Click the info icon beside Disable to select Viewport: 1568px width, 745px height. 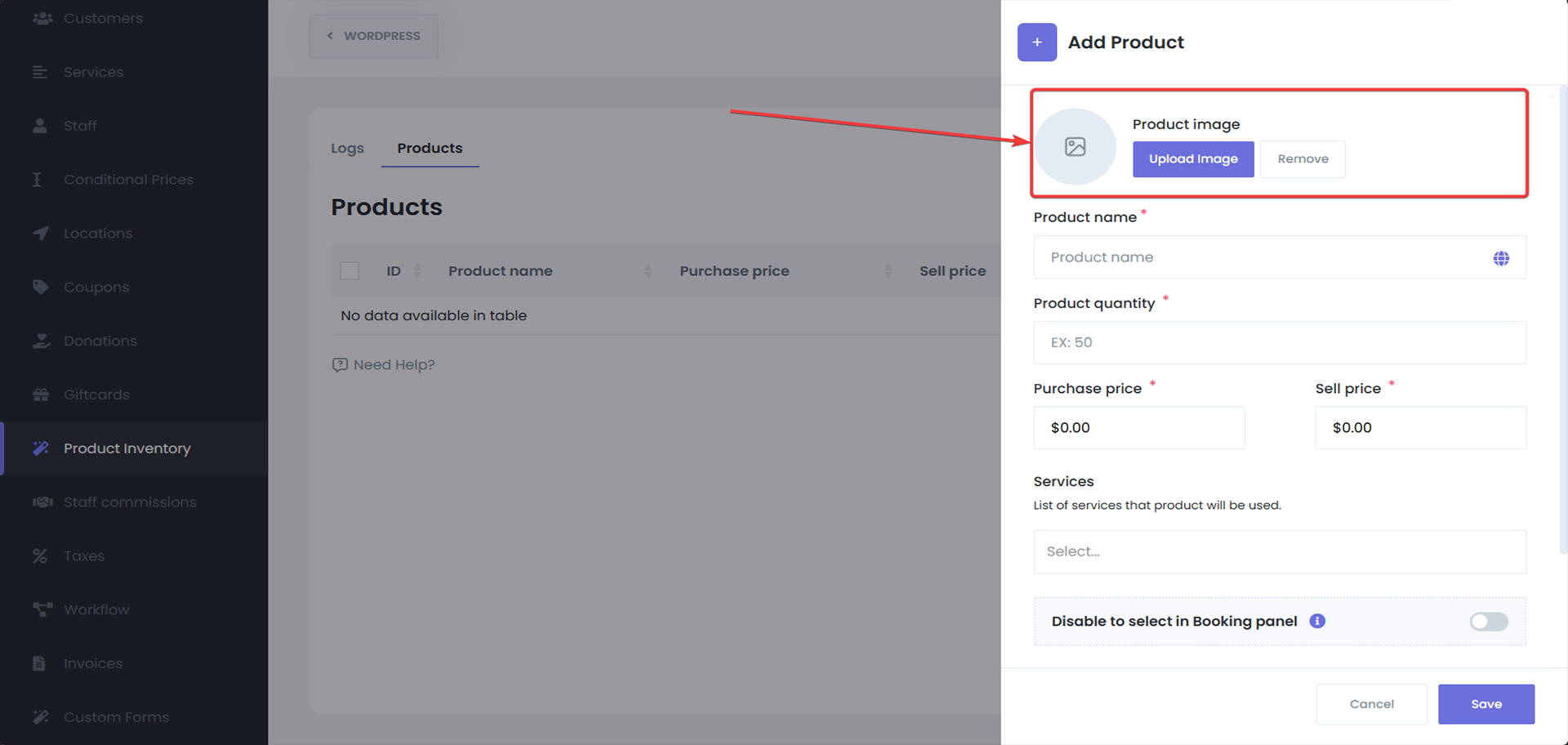[x=1316, y=621]
